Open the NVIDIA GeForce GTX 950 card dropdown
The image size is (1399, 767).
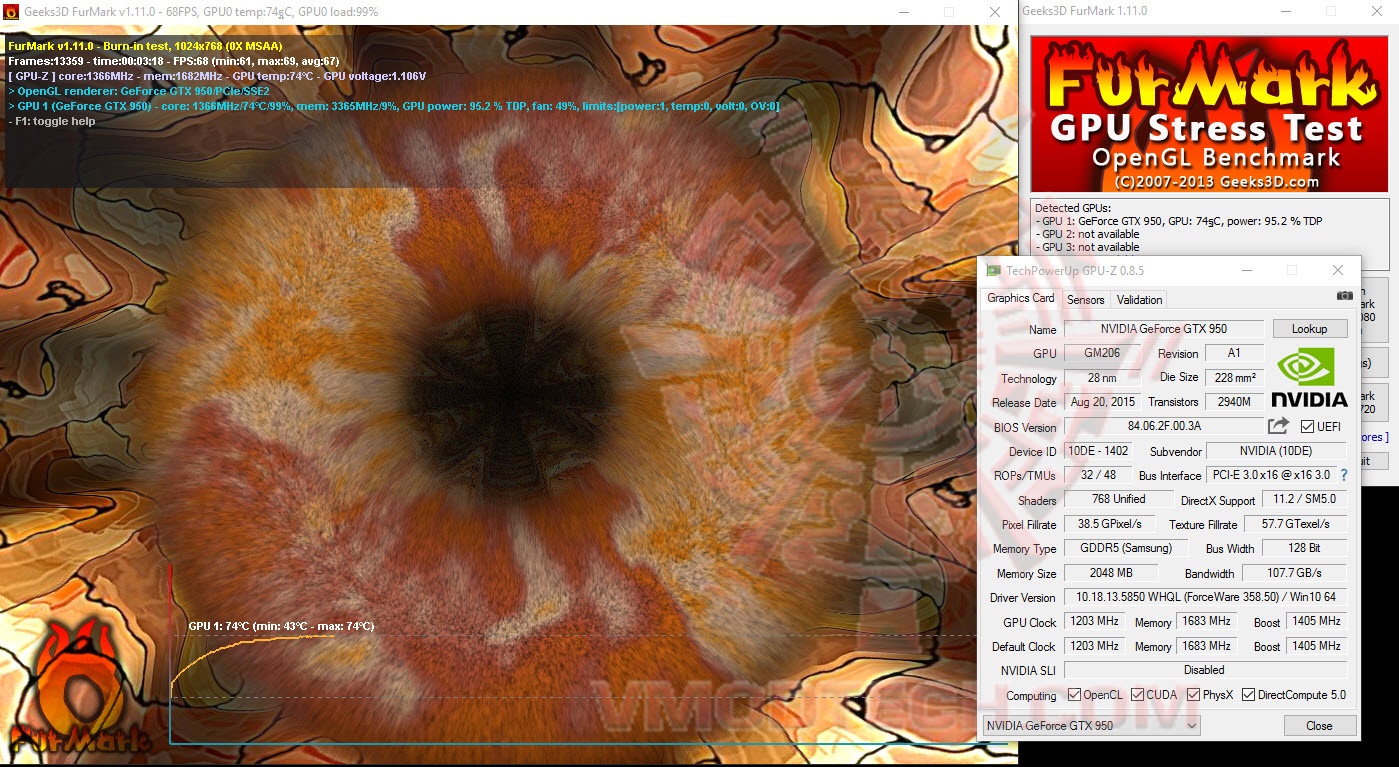(1091, 726)
